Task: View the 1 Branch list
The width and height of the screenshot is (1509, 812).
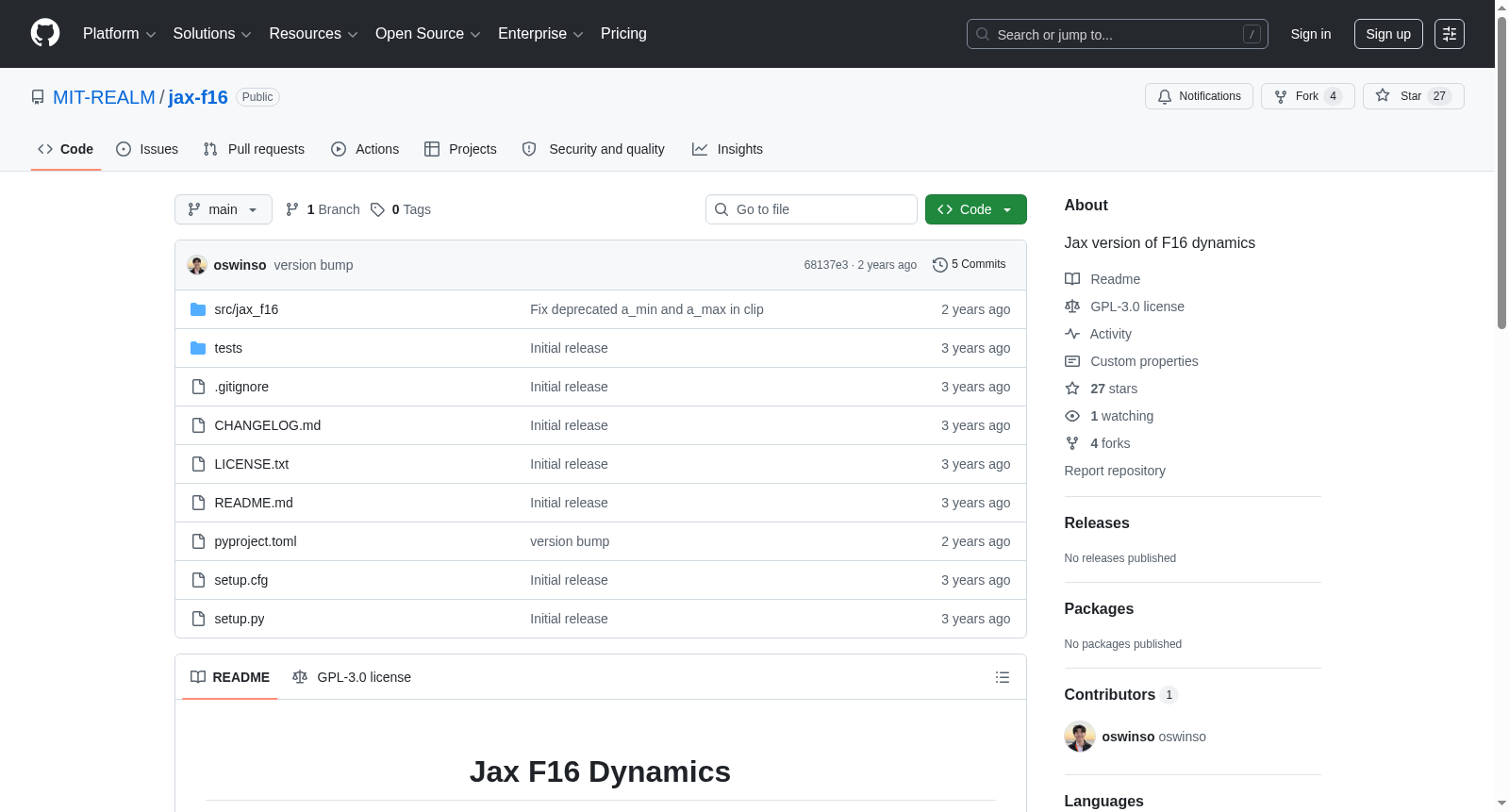Action: pyautogui.click(x=323, y=209)
